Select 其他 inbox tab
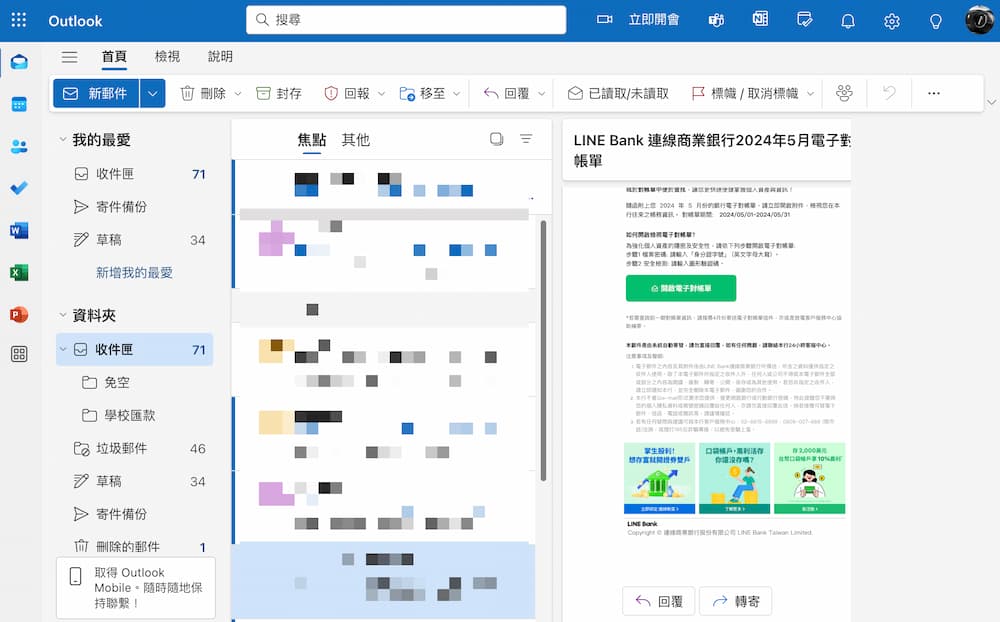 click(x=355, y=140)
